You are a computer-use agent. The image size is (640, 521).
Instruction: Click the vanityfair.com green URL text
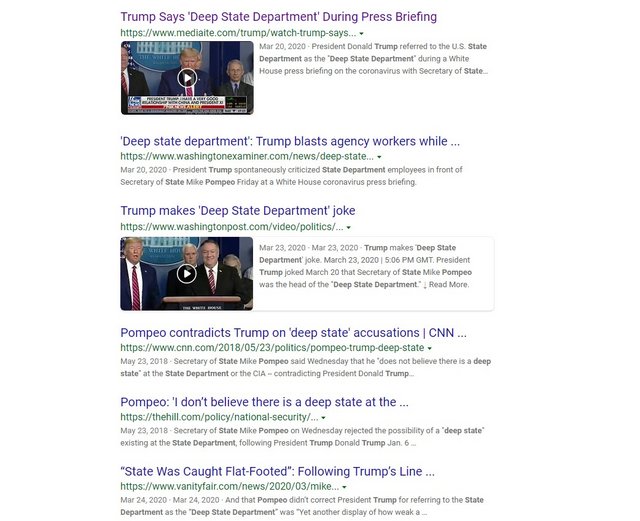pos(229,487)
